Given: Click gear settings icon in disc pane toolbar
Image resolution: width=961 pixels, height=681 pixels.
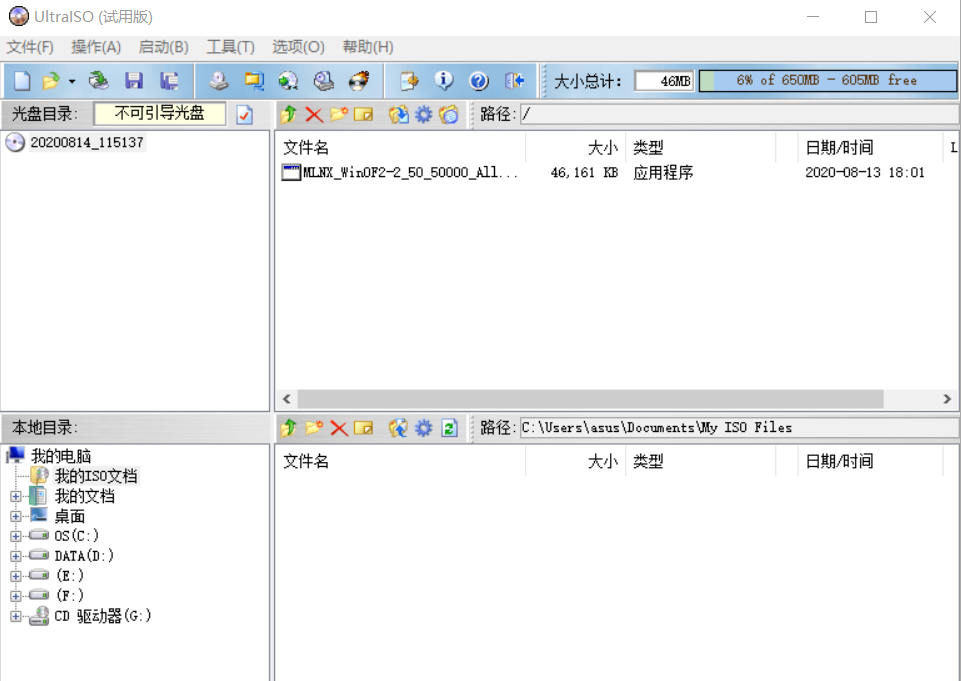Looking at the screenshot, I should pyautogui.click(x=424, y=115).
